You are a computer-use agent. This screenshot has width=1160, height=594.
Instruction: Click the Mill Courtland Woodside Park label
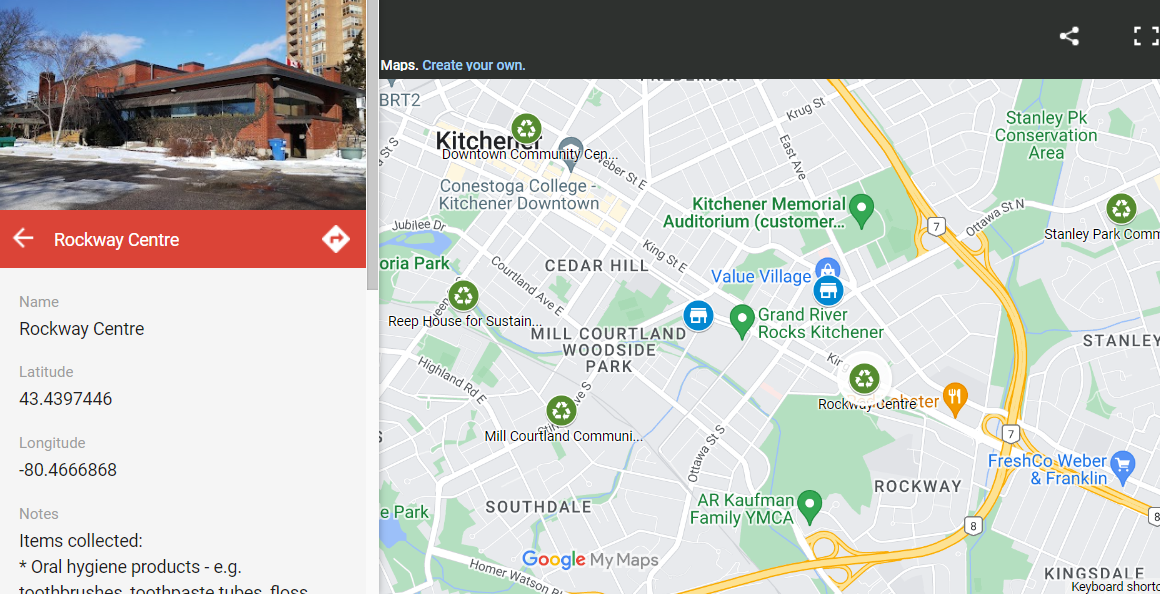(x=610, y=350)
